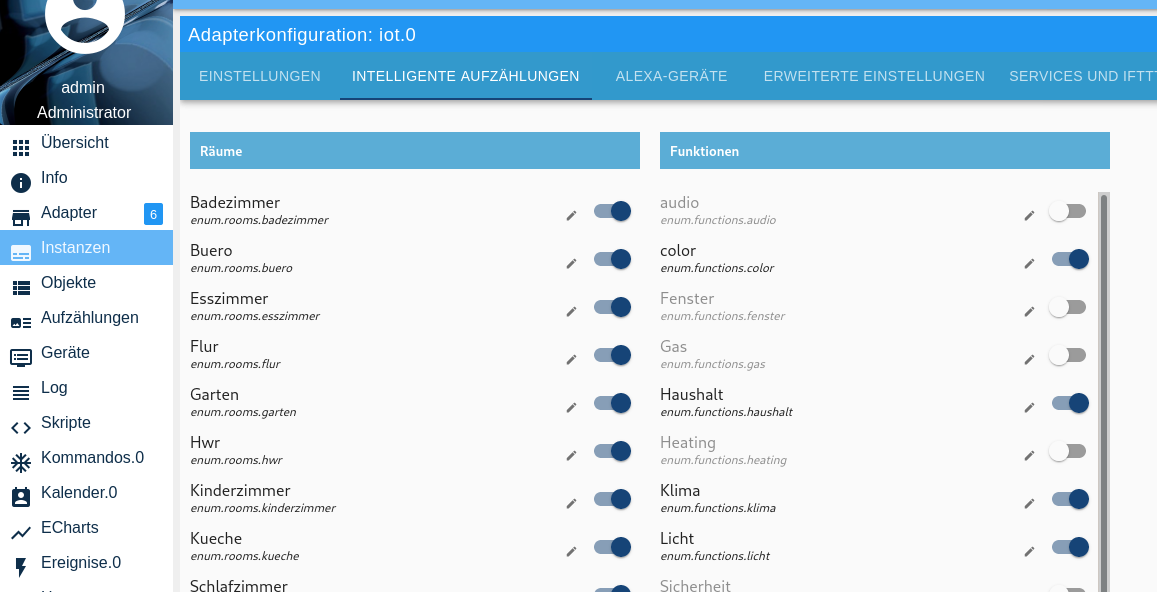Click the Instanzen icon in sidebar
The image size is (1157, 592).
click(x=21, y=253)
